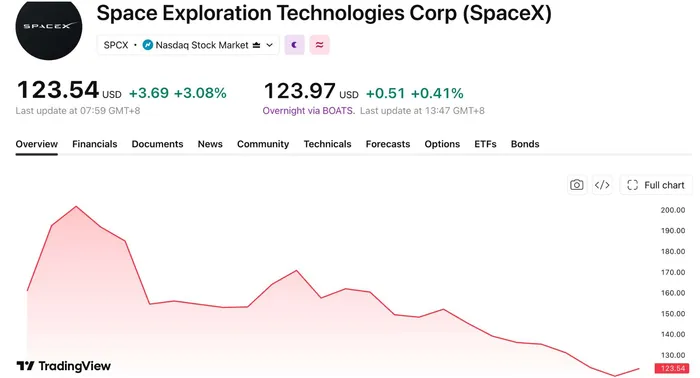Go to the Technicals tab
700x378 pixels.
(328, 144)
